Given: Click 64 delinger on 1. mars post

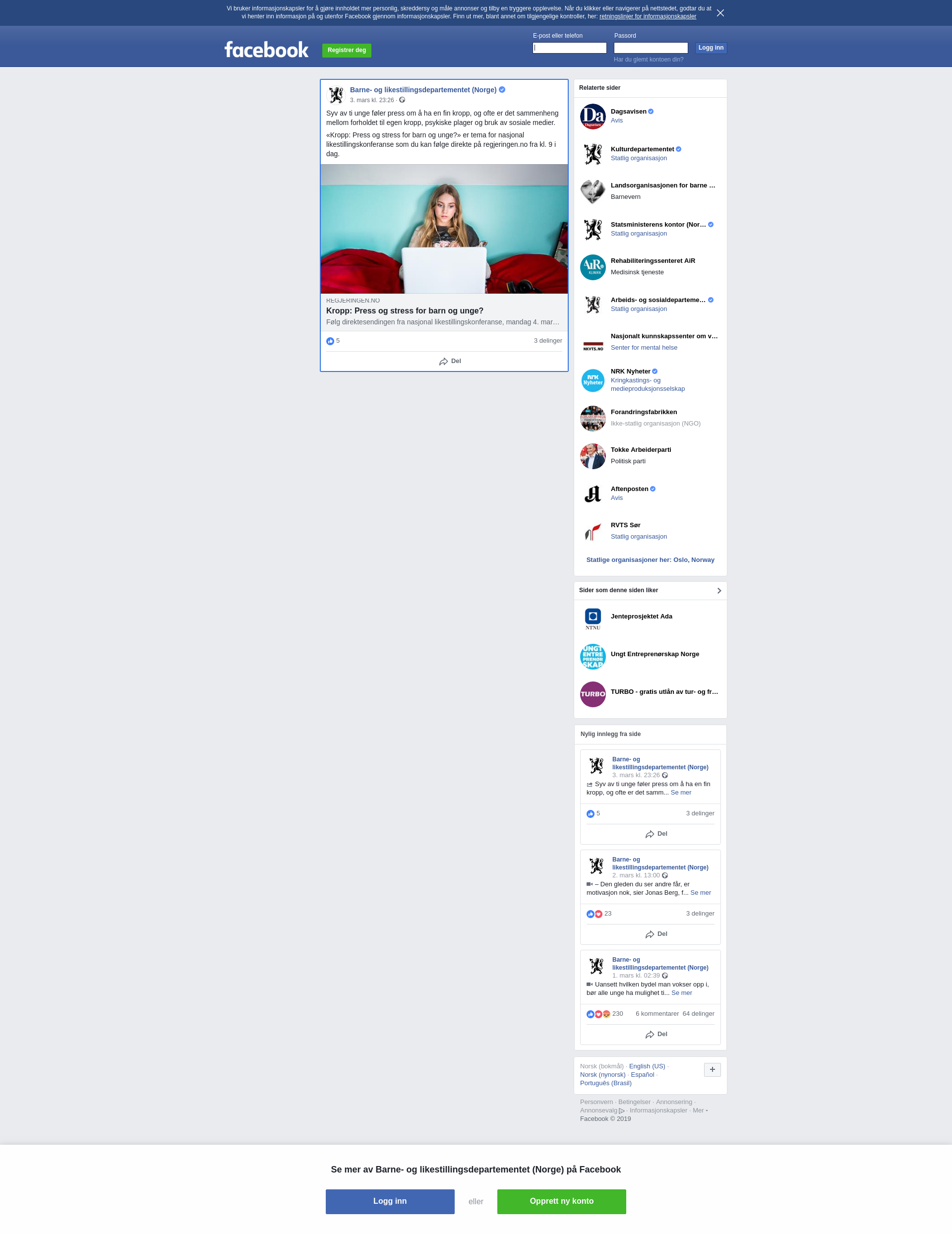Looking at the screenshot, I should pyautogui.click(x=698, y=1014).
